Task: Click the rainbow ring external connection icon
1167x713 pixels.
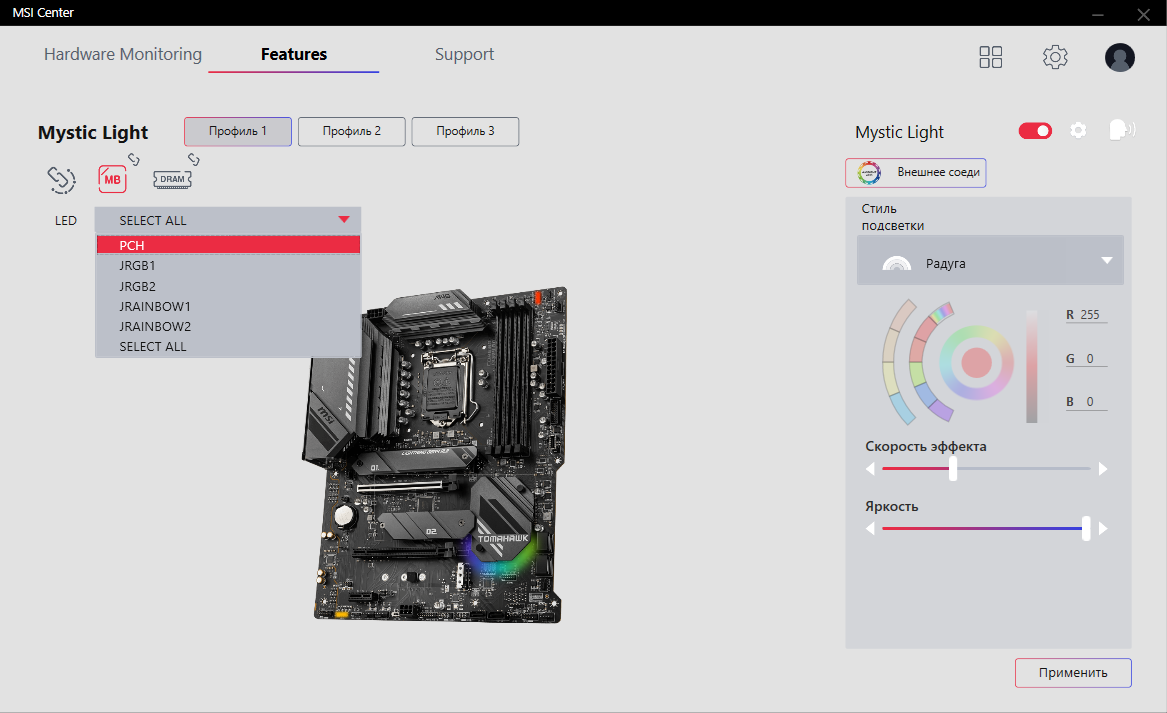Action: click(x=869, y=173)
